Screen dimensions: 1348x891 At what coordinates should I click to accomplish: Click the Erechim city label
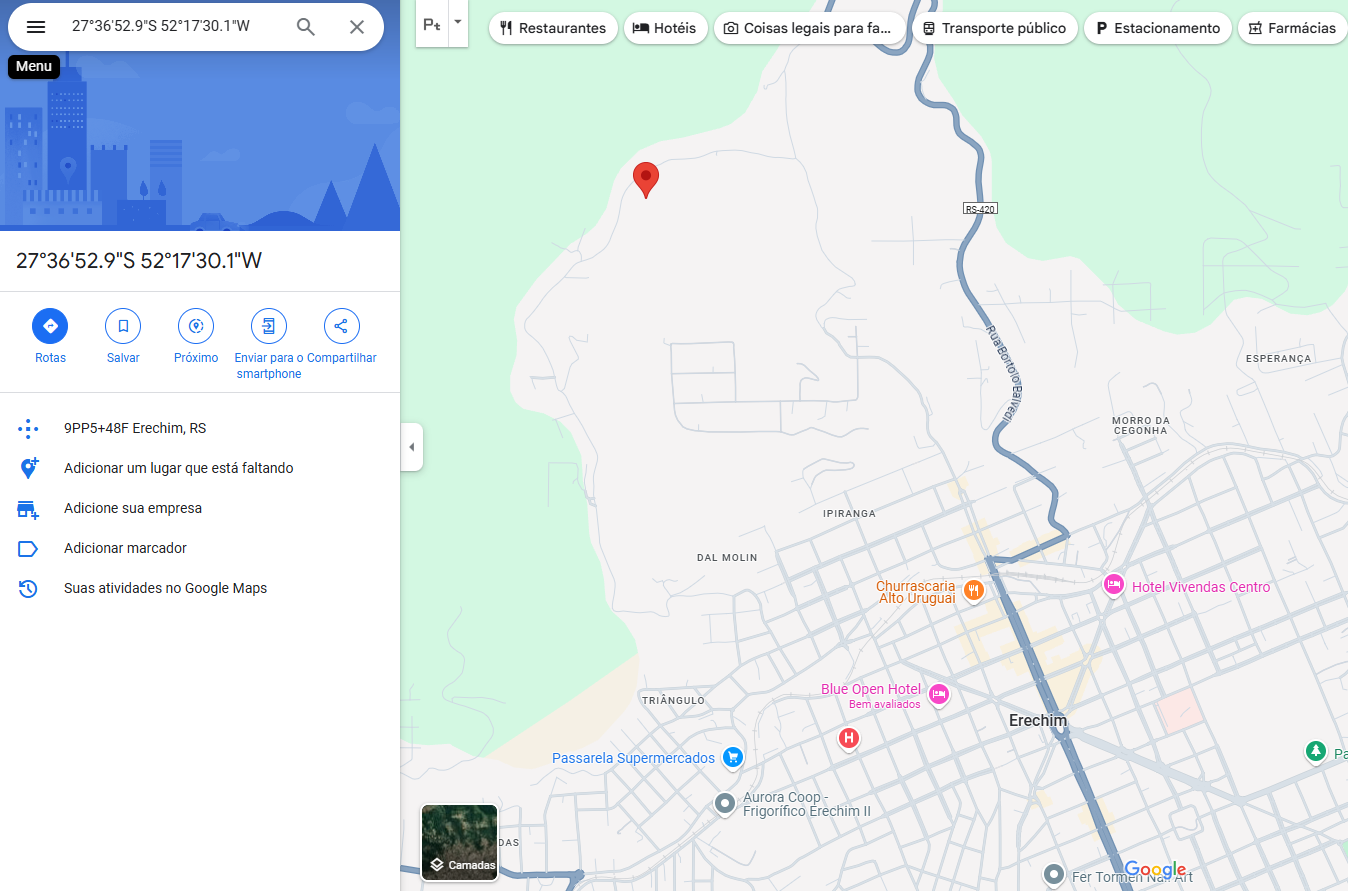coord(1038,721)
